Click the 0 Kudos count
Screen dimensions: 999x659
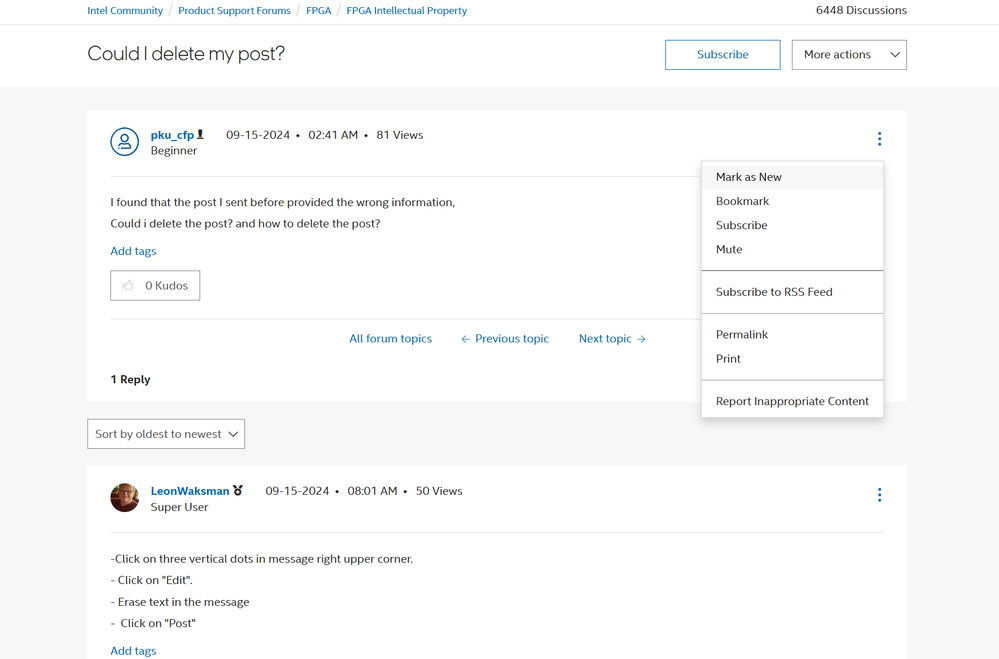pos(166,286)
